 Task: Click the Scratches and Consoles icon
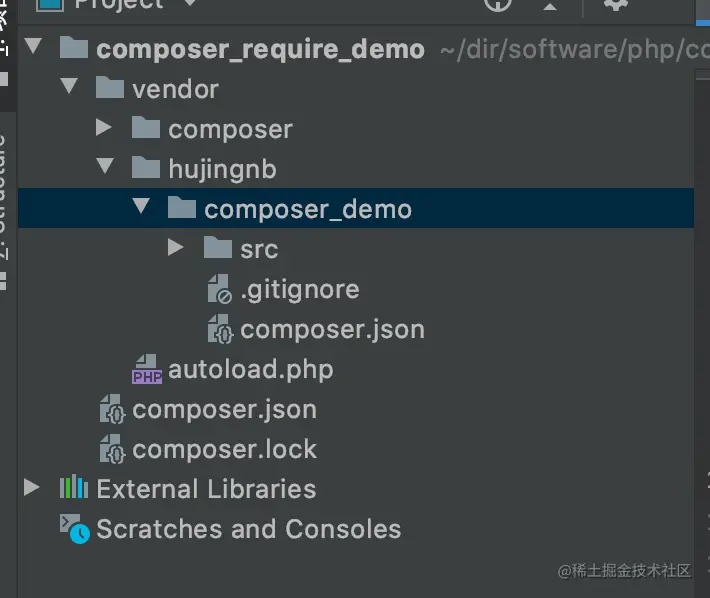point(74,529)
